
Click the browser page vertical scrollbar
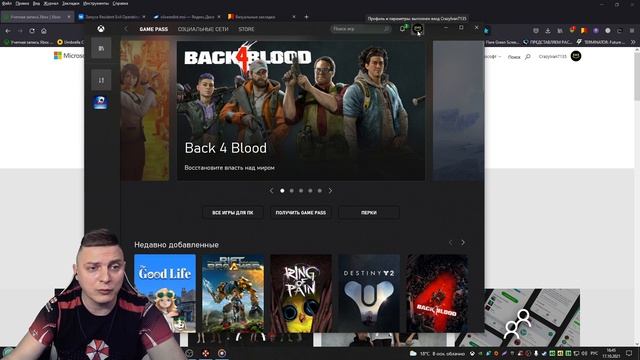637,76
